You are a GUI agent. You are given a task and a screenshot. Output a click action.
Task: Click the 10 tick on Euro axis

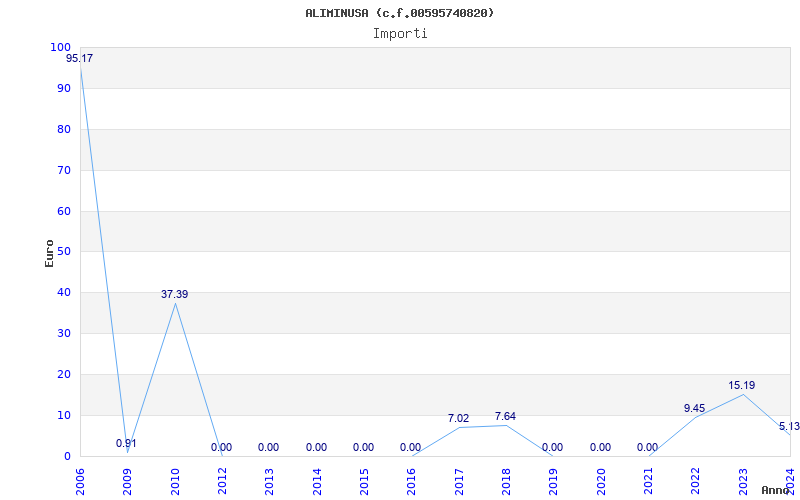(x=64, y=415)
